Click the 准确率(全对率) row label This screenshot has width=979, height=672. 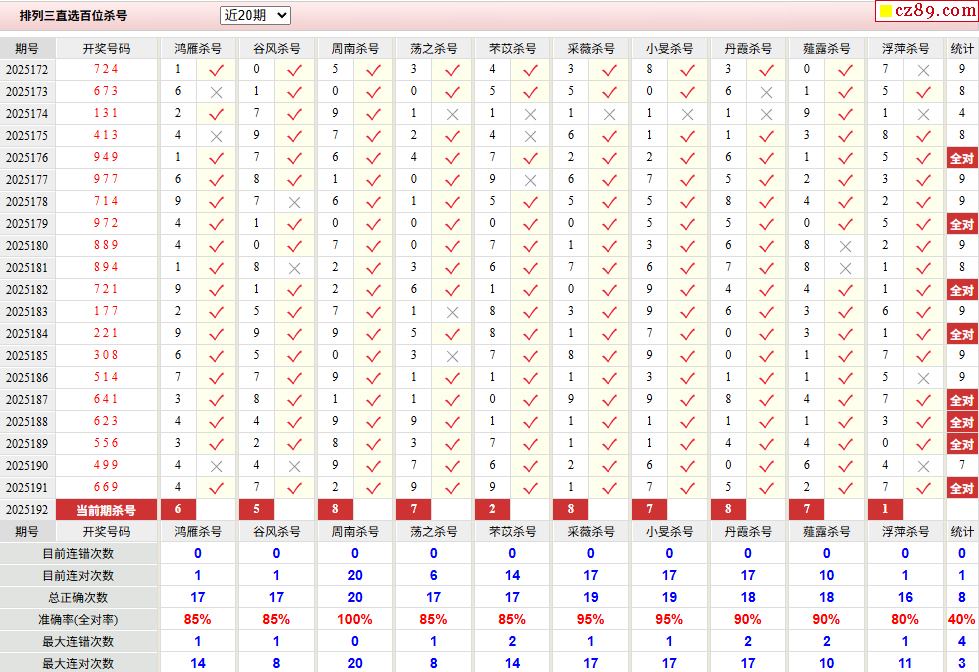(78, 620)
